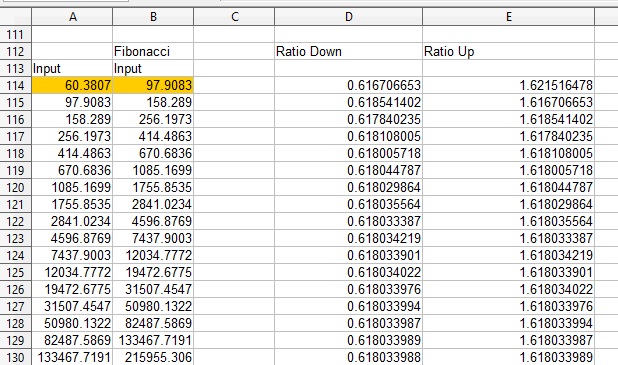The width and height of the screenshot is (618, 365).
Task: Select cell 1.618035564 in column E
Action: point(508,221)
